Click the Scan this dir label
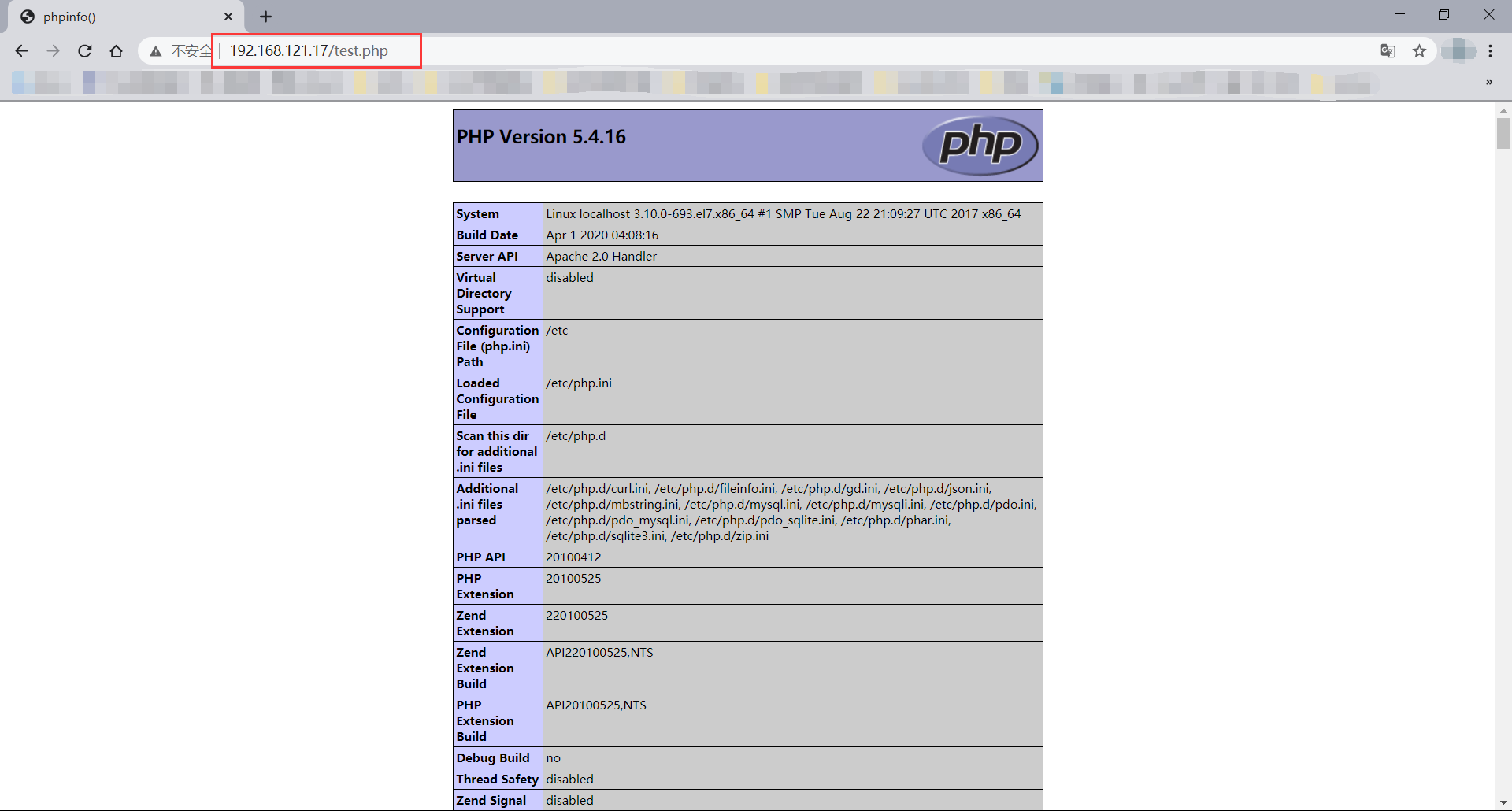The image size is (1512, 811). 496,452
